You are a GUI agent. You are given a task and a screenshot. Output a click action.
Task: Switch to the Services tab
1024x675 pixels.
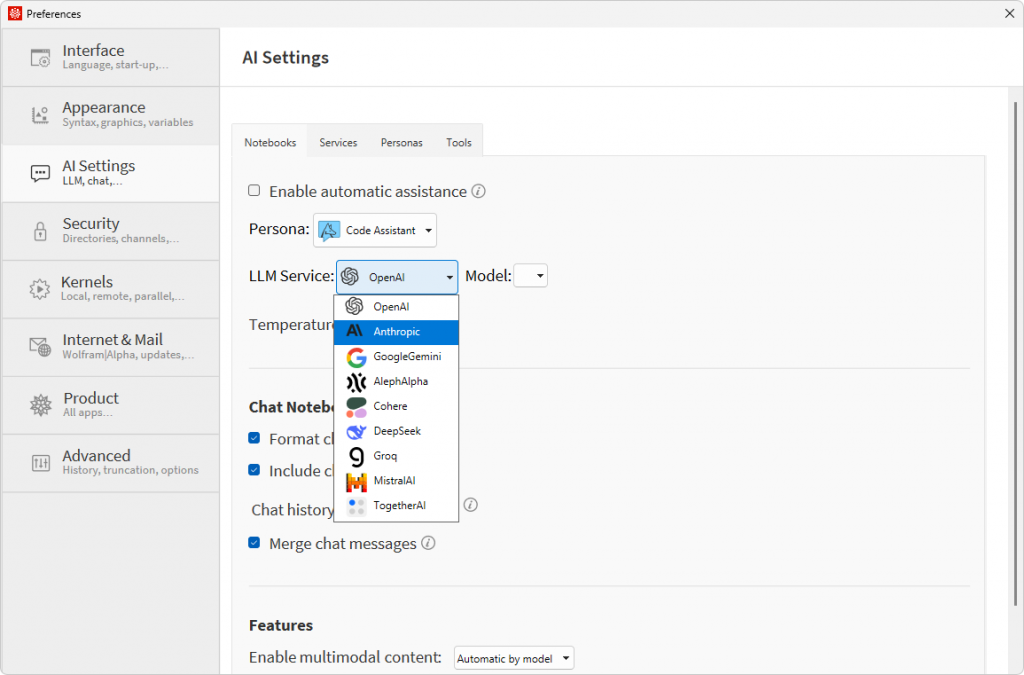click(338, 142)
